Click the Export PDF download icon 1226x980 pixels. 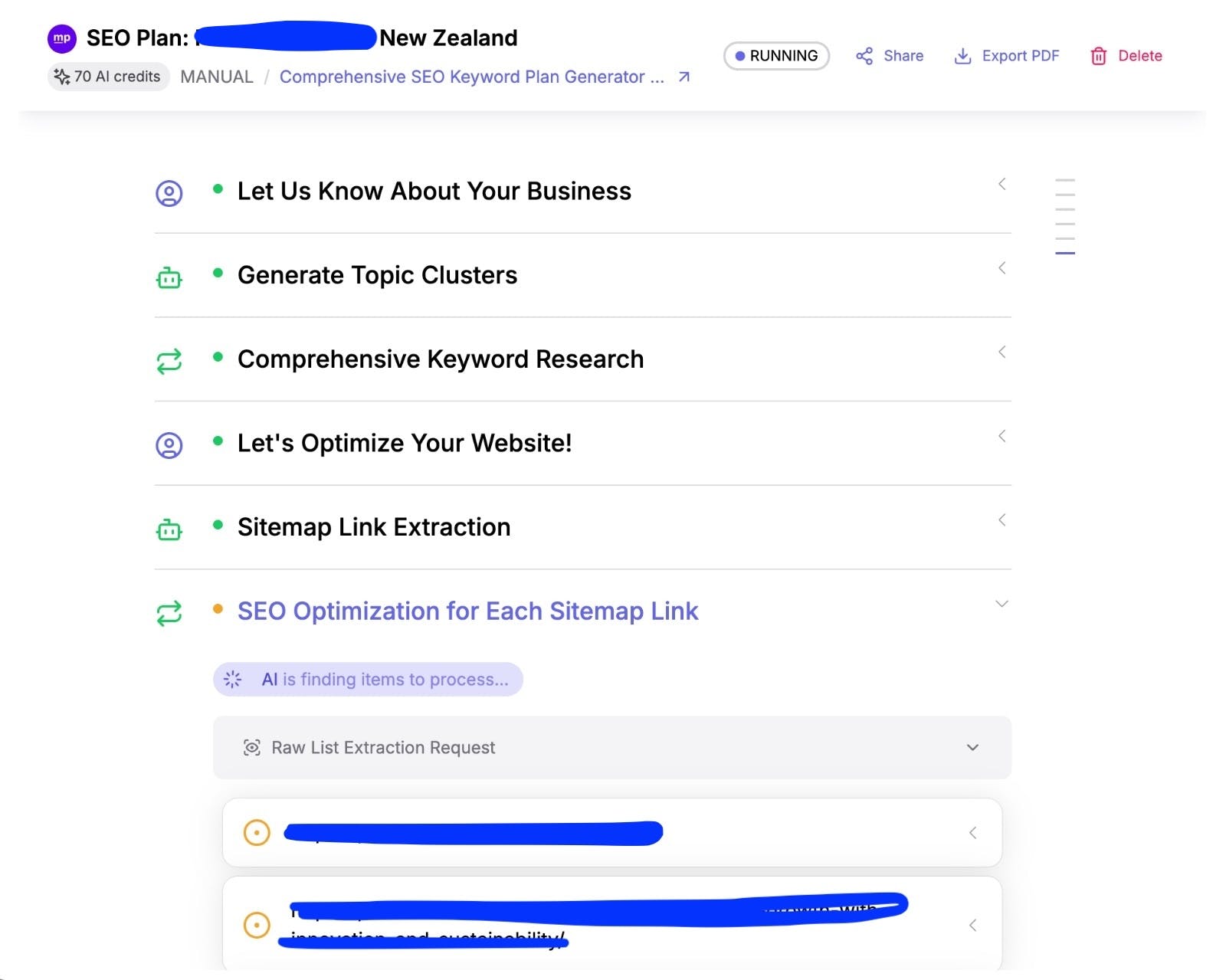(962, 56)
